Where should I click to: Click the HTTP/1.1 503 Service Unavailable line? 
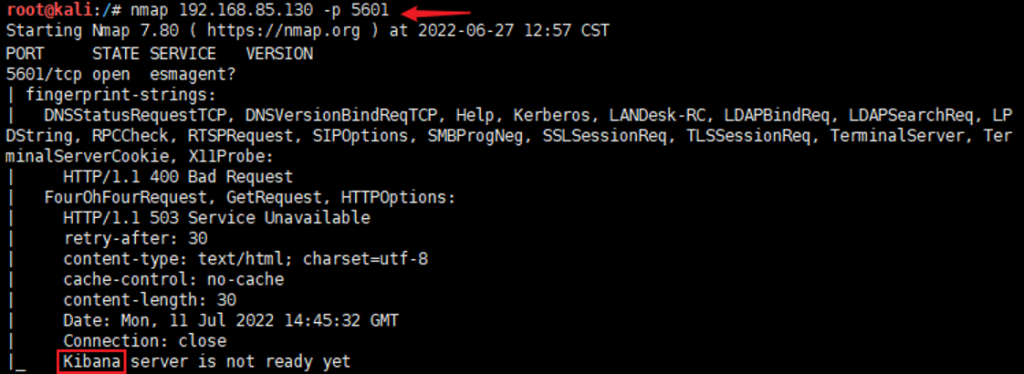click(217, 217)
